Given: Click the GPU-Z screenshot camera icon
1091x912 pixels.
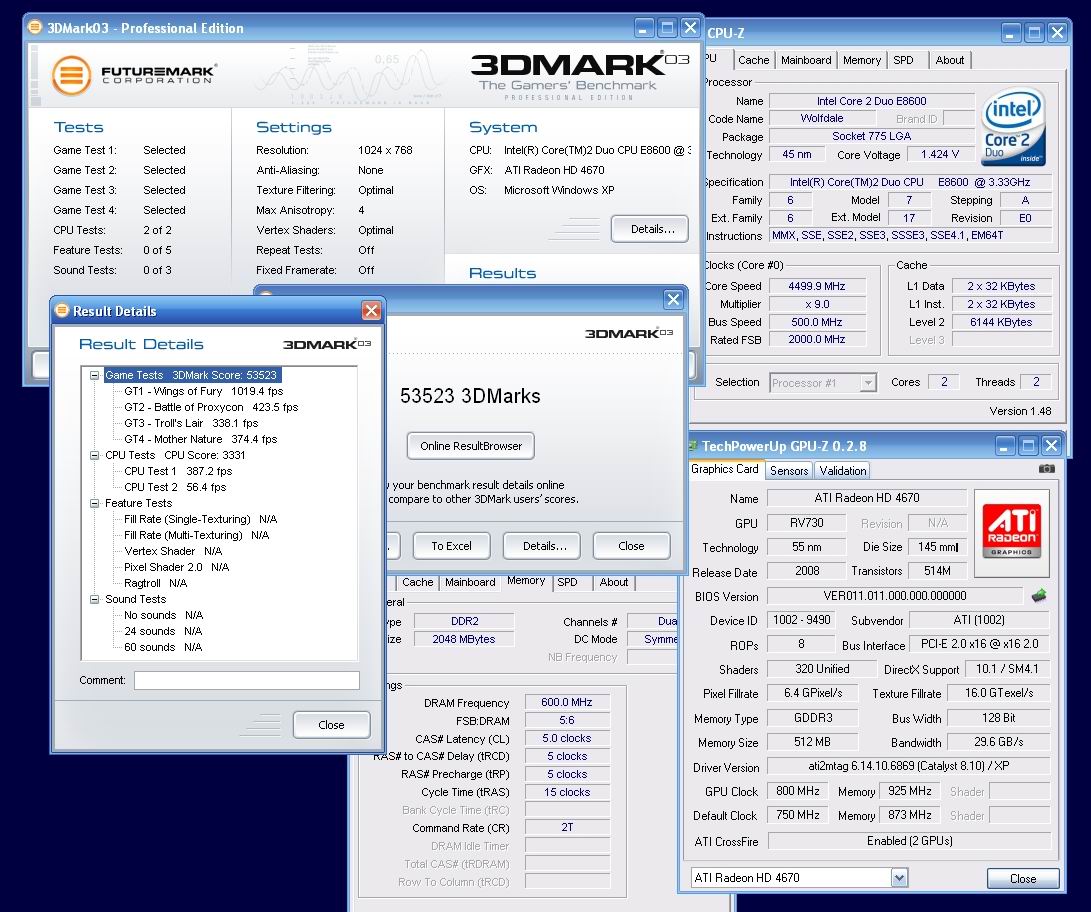Looking at the screenshot, I should point(1046,470).
